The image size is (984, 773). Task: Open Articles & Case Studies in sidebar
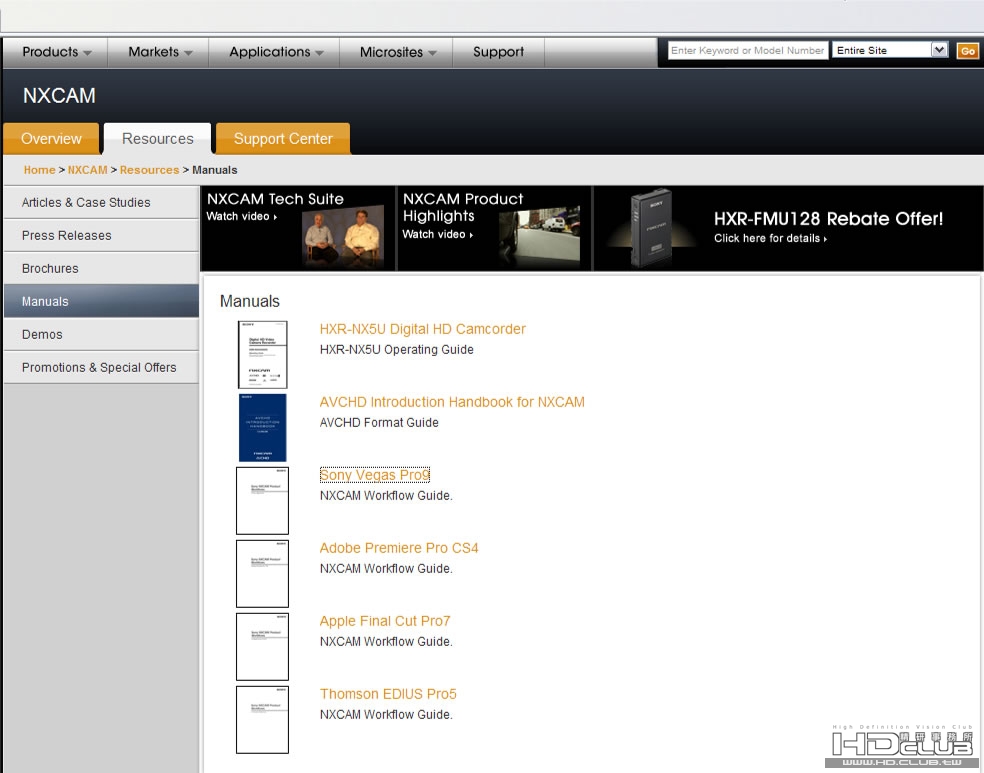pos(101,202)
